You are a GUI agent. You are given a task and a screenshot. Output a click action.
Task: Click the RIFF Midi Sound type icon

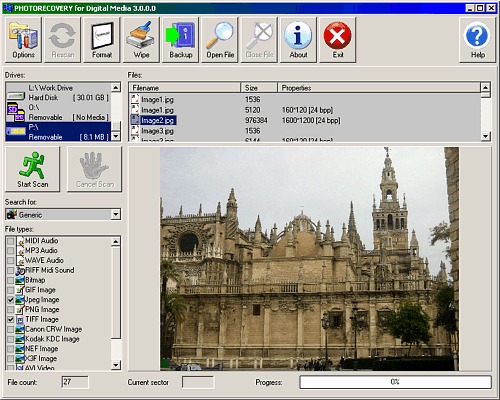20,270
